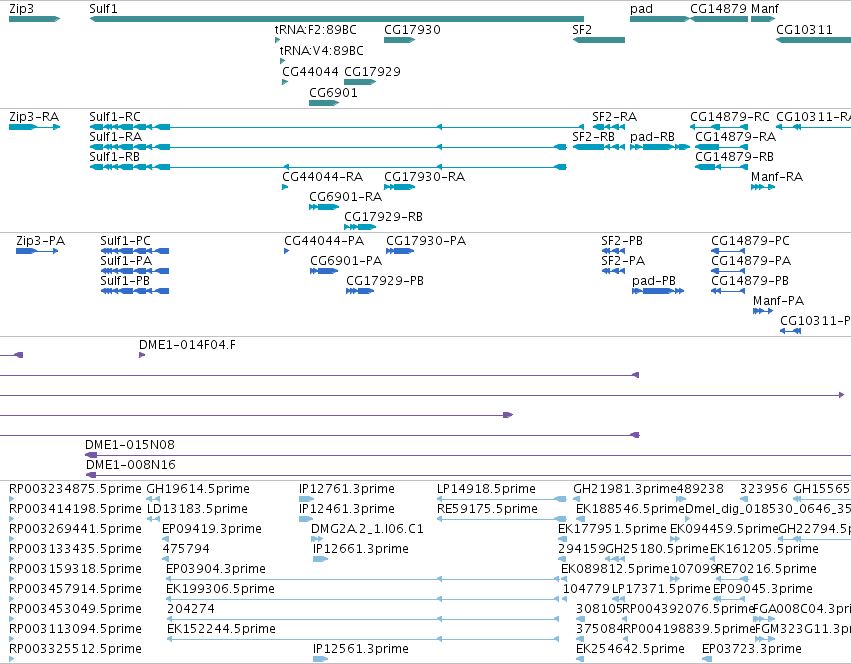Image resolution: width=851 pixels, height=664 pixels.
Task: Select the CG17929-PB protein label
Action: [x=385, y=281]
